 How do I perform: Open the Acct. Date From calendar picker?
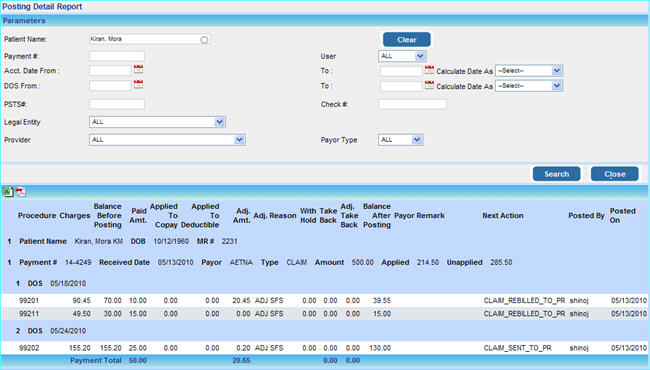point(138,70)
